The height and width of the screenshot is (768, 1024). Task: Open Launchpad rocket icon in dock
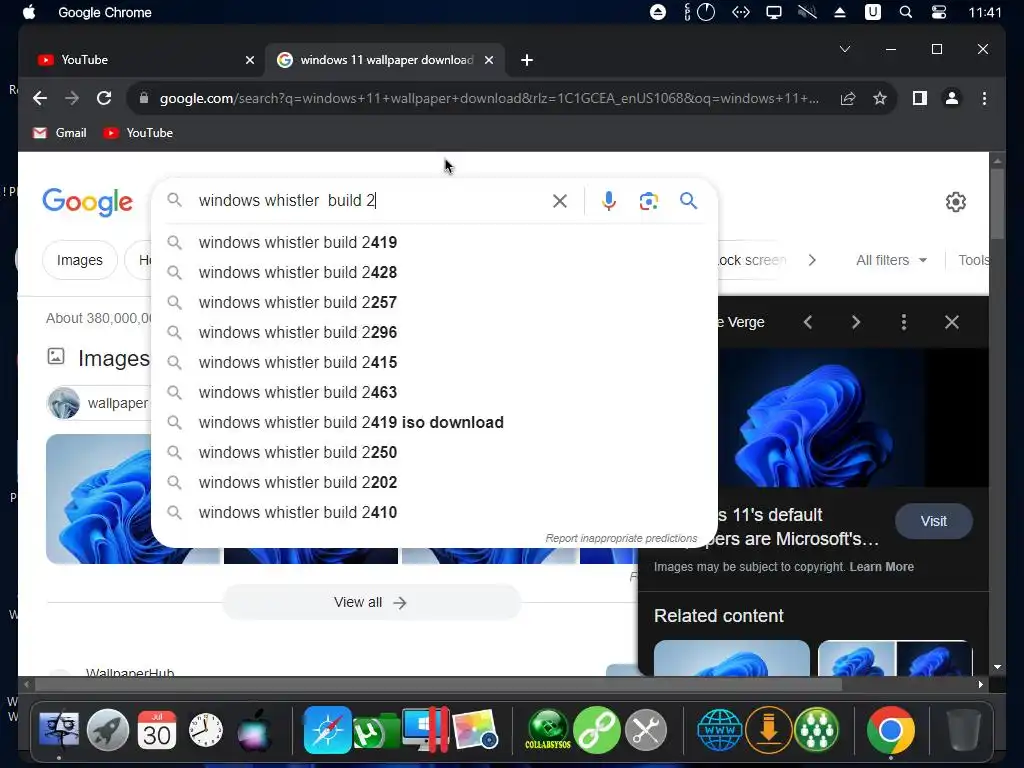(108, 729)
